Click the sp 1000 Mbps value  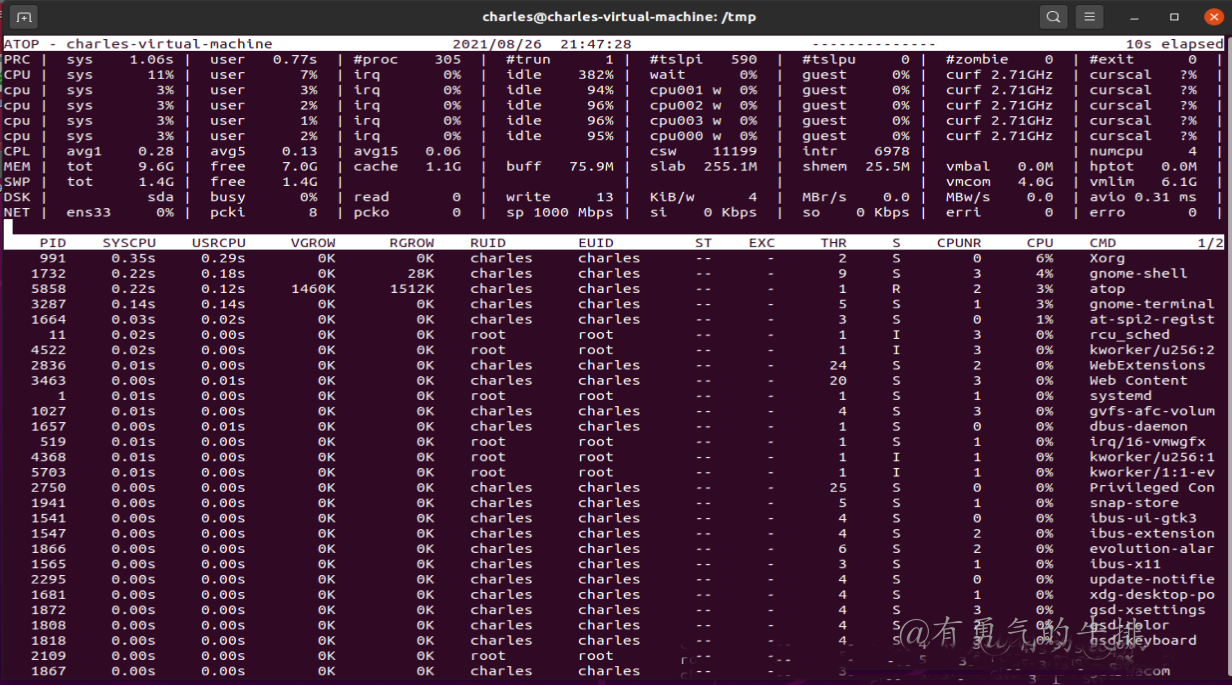pyautogui.click(x=559, y=212)
